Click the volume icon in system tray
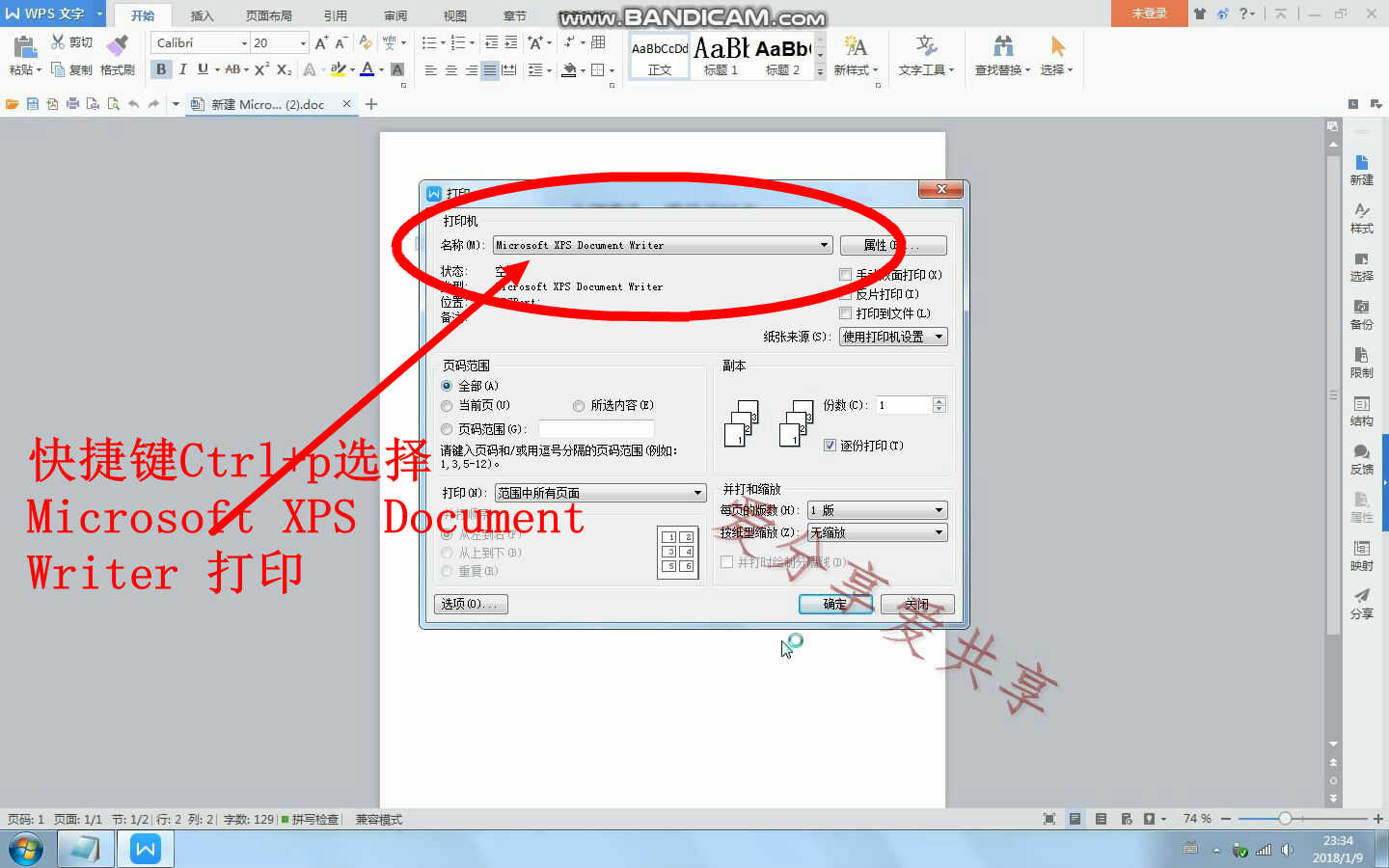Image resolution: width=1389 pixels, height=868 pixels. tap(1287, 850)
